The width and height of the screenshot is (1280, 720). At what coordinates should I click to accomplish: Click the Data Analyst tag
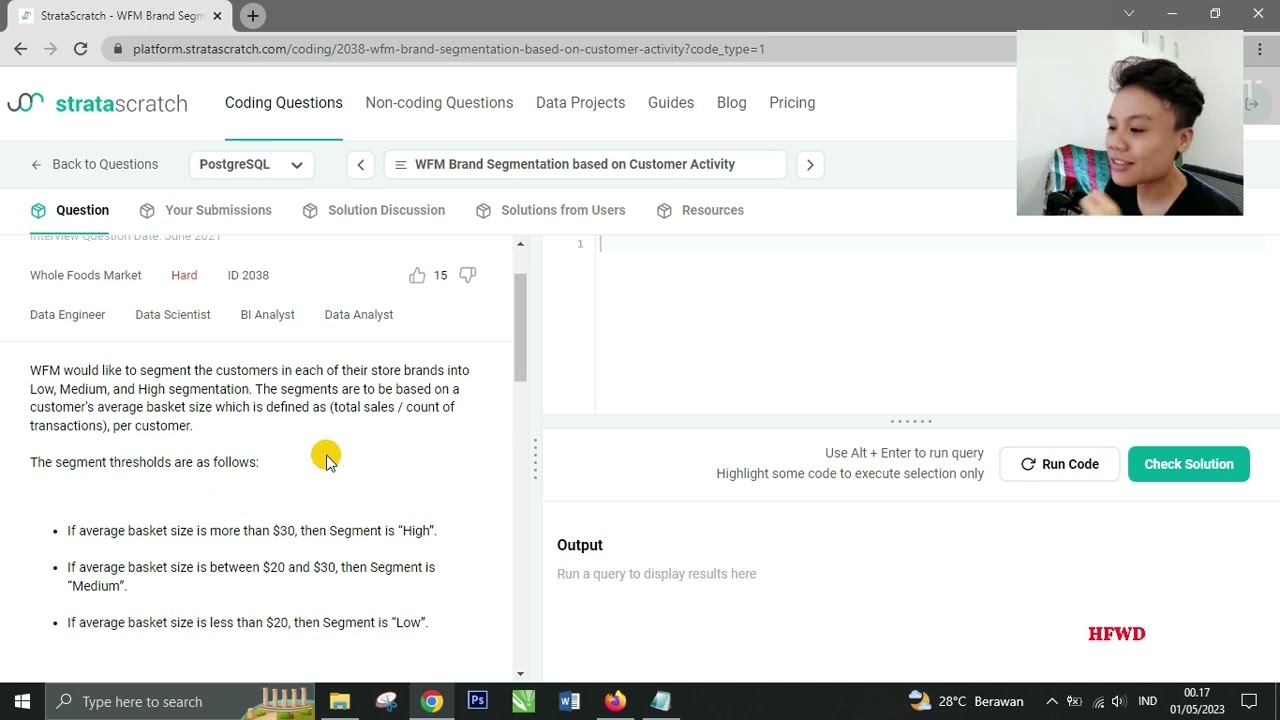359,315
